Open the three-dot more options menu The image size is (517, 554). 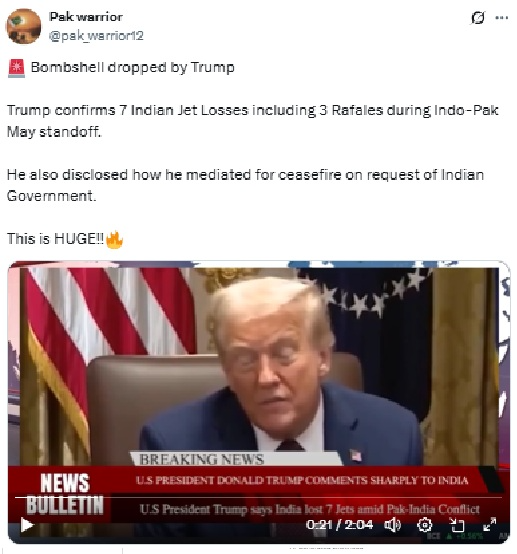pos(502,18)
